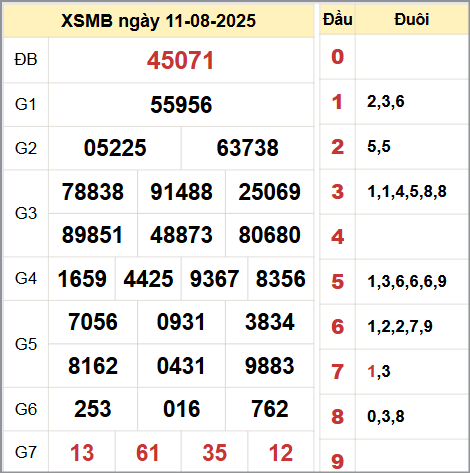
Task: Click the G5 number 9883
Action: (269, 366)
